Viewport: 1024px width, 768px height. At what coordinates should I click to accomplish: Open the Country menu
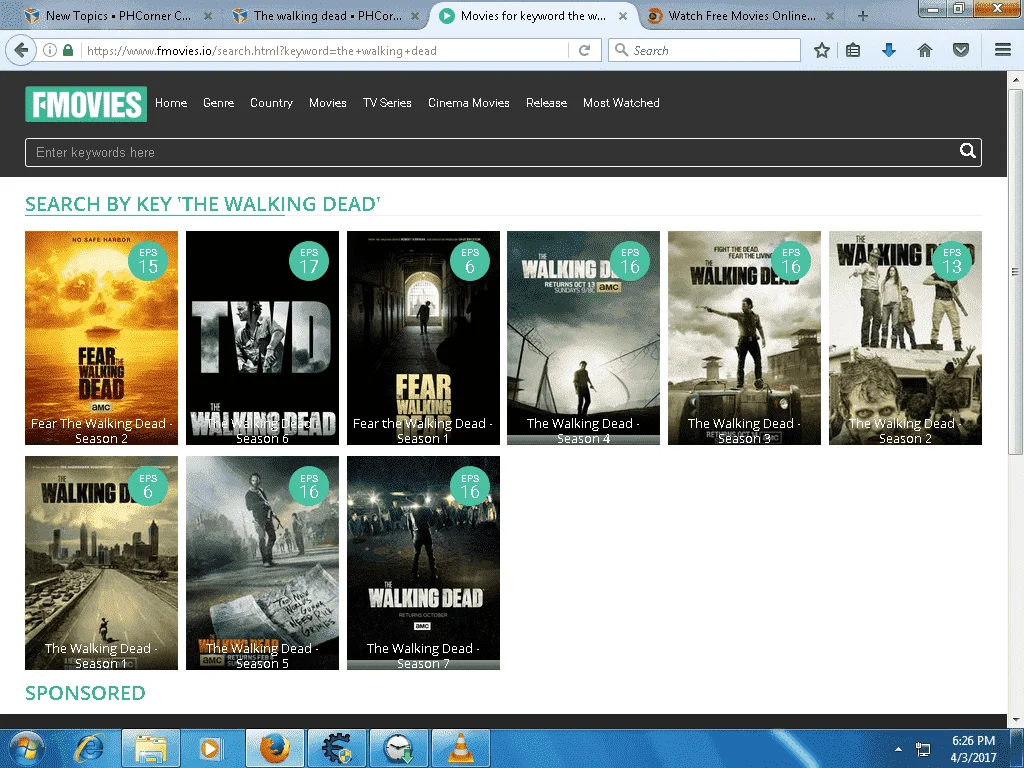272,103
